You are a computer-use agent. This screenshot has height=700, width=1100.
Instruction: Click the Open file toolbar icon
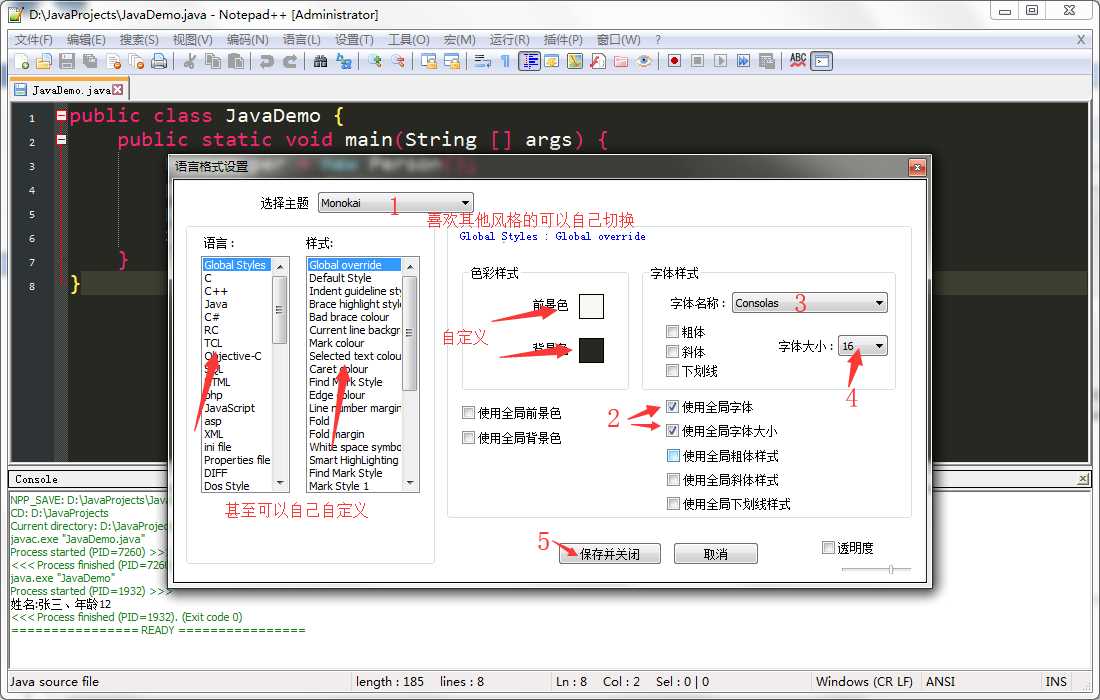(x=44, y=62)
